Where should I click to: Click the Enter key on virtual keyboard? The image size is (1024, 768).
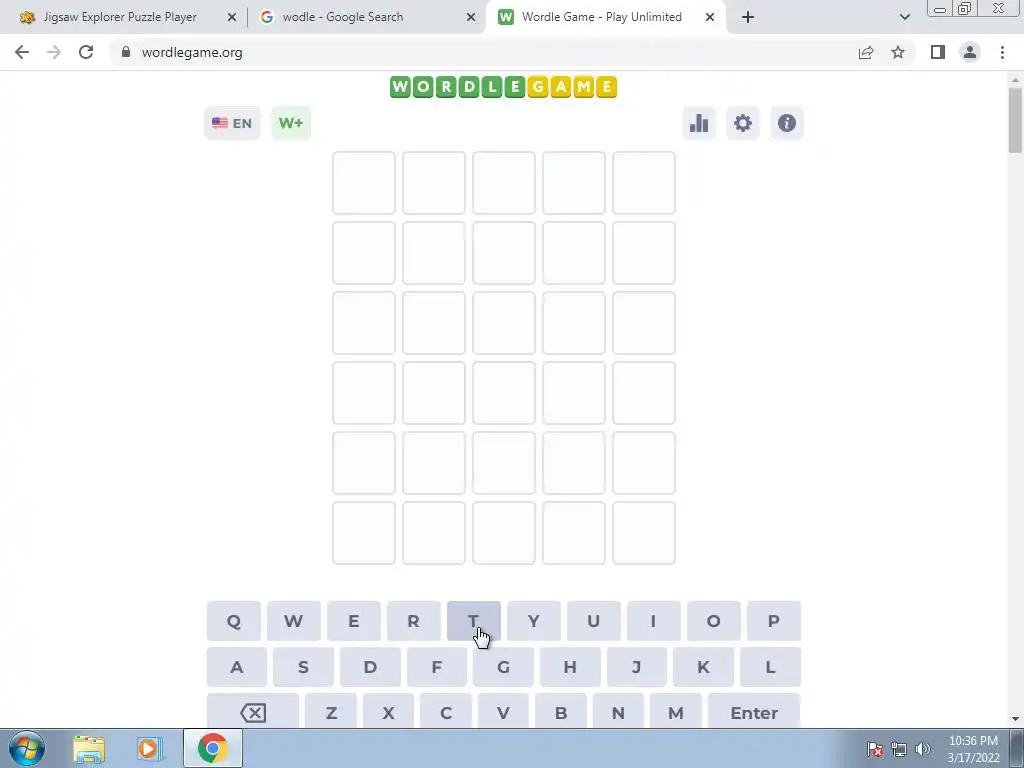coord(754,712)
